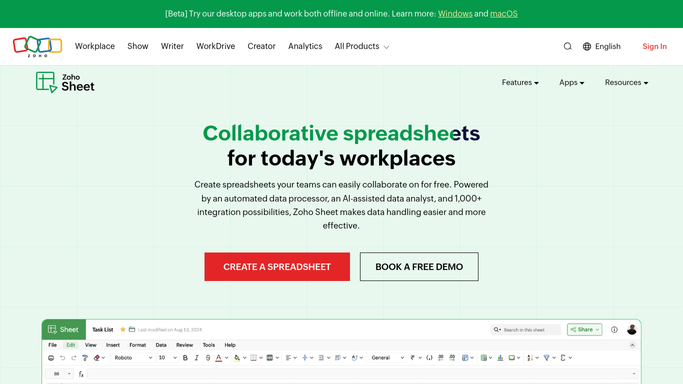Open the Data menu in Sheet
683x384 pixels.
(161, 345)
